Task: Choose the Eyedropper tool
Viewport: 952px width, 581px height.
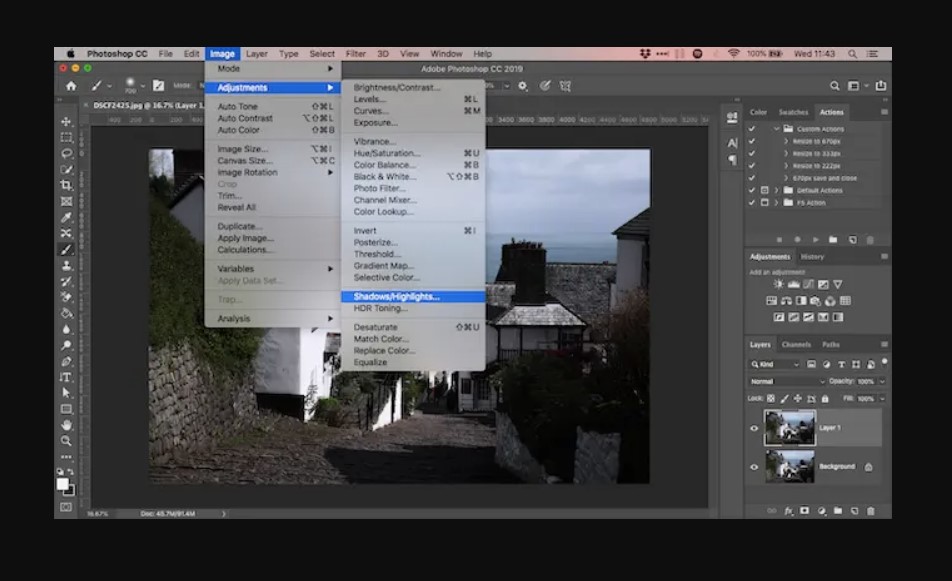Action: (x=67, y=217)
